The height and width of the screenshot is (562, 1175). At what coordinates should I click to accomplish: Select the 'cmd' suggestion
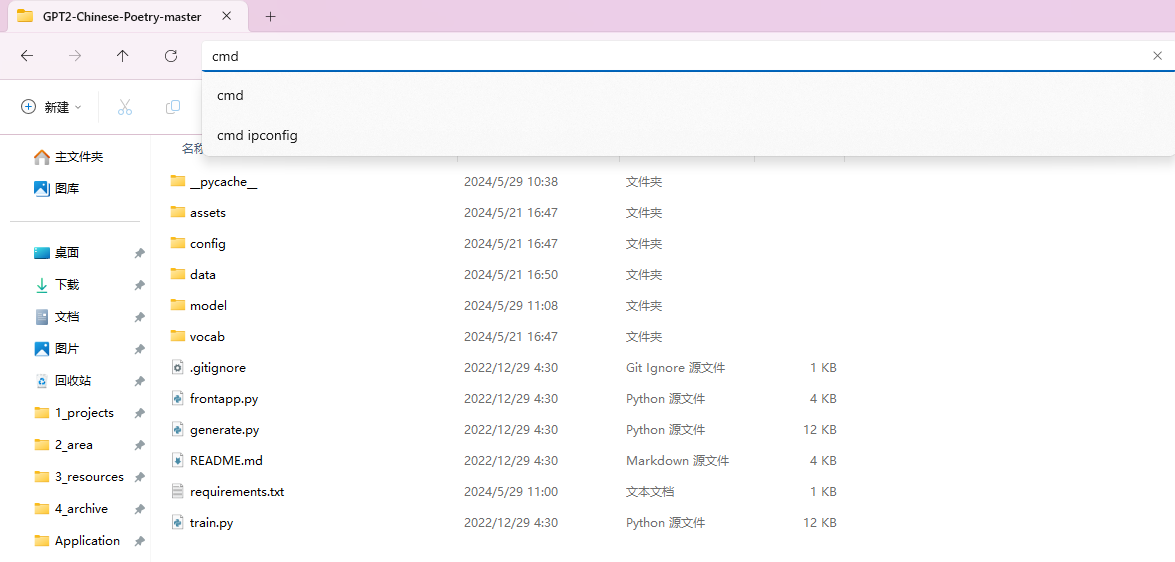231,96
